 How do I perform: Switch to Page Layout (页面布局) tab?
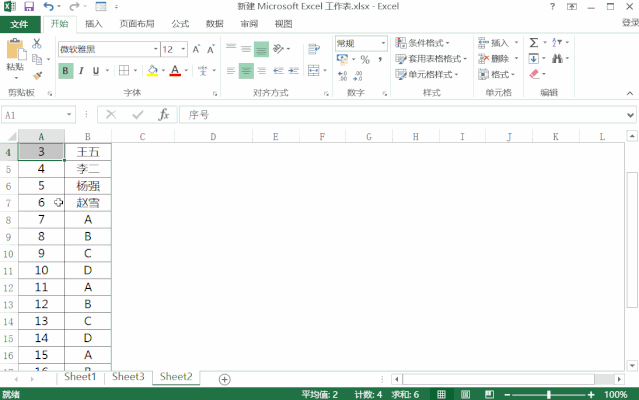137,24
